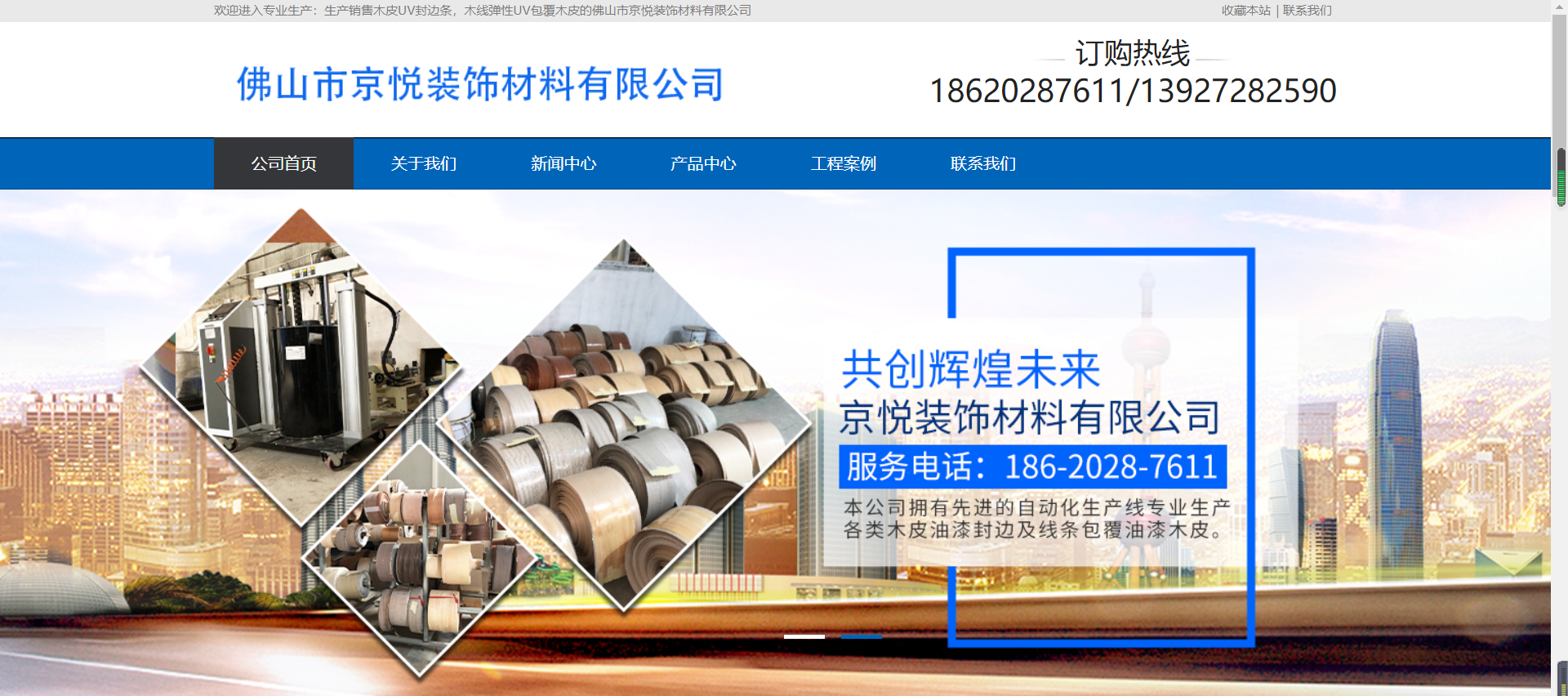
Task: Navigate to 工程案例 section
Action: click(843, 163)
